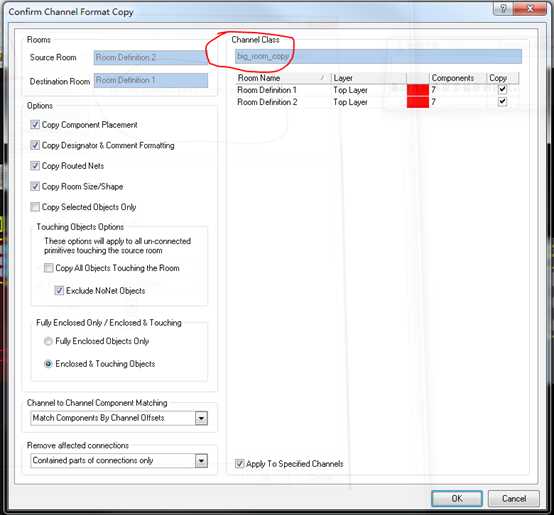
Task: Click Top Layer cell of Room Definition 2
Action: [x=350, y=102]
